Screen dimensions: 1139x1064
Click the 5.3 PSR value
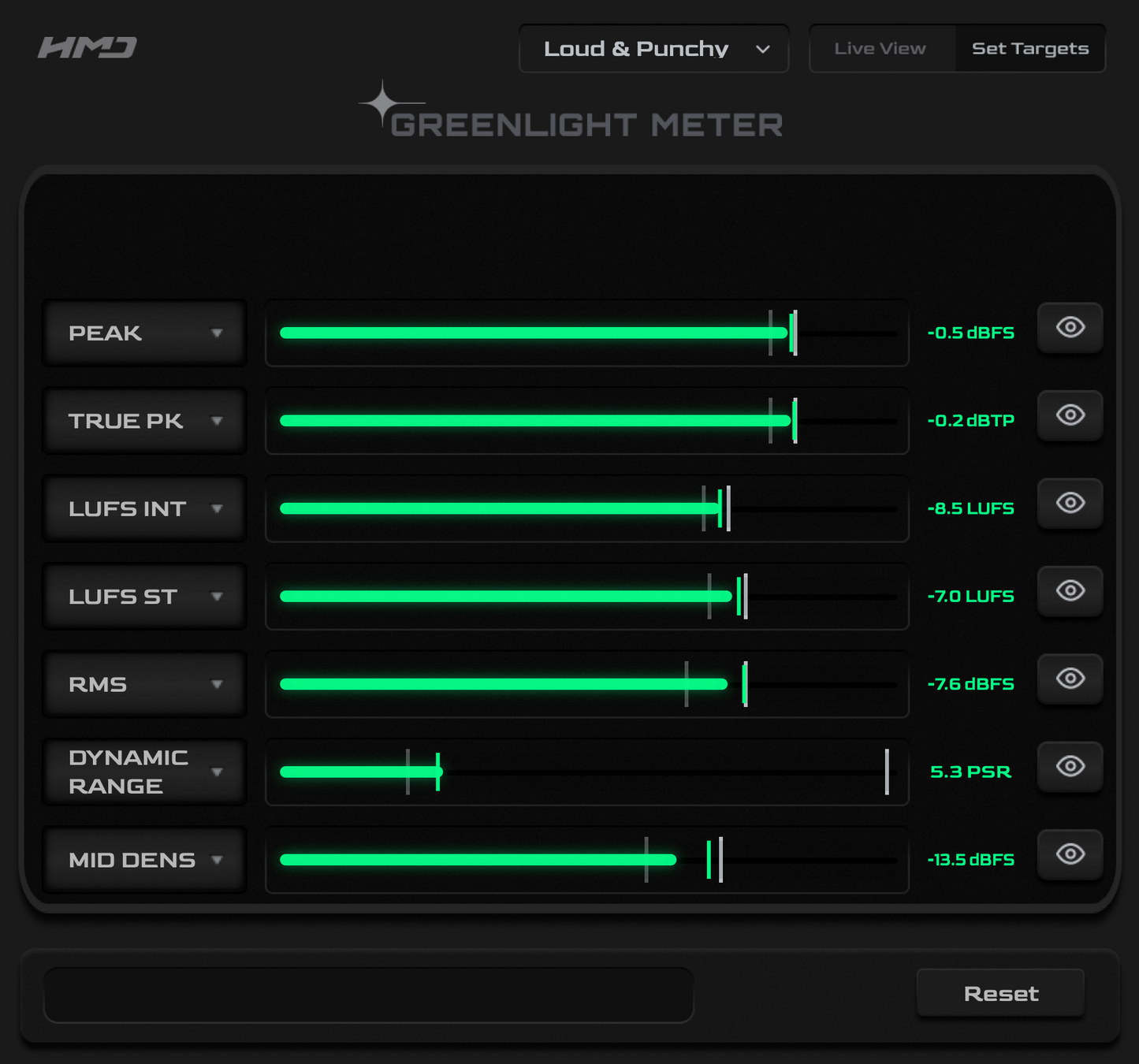pos(970,772)
